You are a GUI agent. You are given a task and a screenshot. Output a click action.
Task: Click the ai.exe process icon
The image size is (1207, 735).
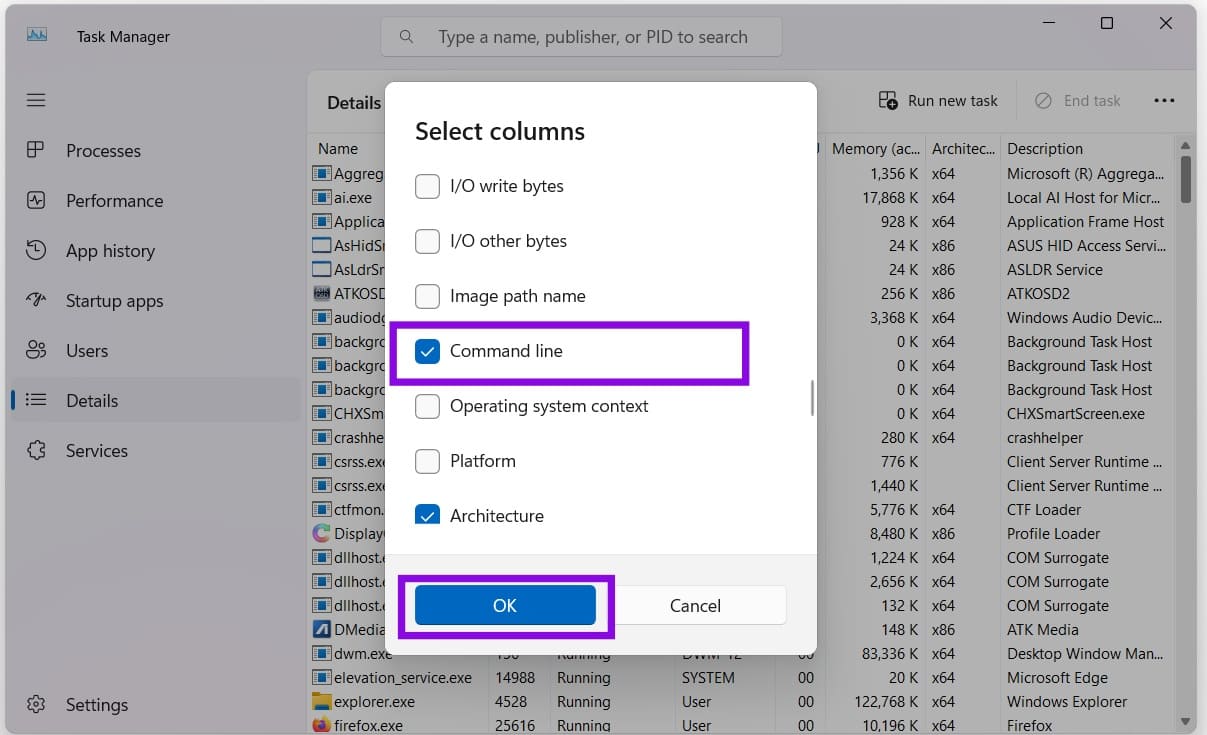[321, 198]
